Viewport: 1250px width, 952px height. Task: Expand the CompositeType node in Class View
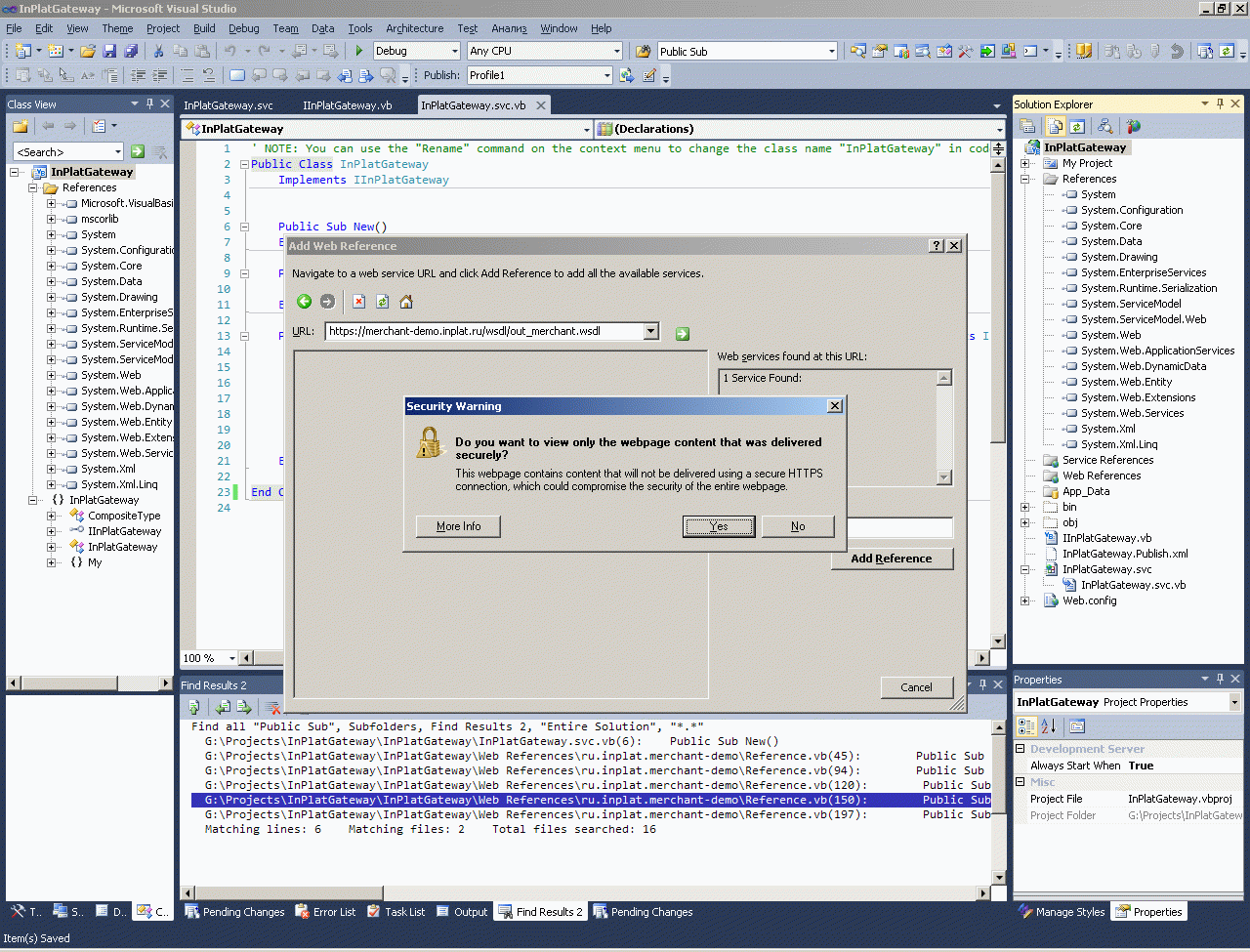pyautogui.click(x=51, y=516)
